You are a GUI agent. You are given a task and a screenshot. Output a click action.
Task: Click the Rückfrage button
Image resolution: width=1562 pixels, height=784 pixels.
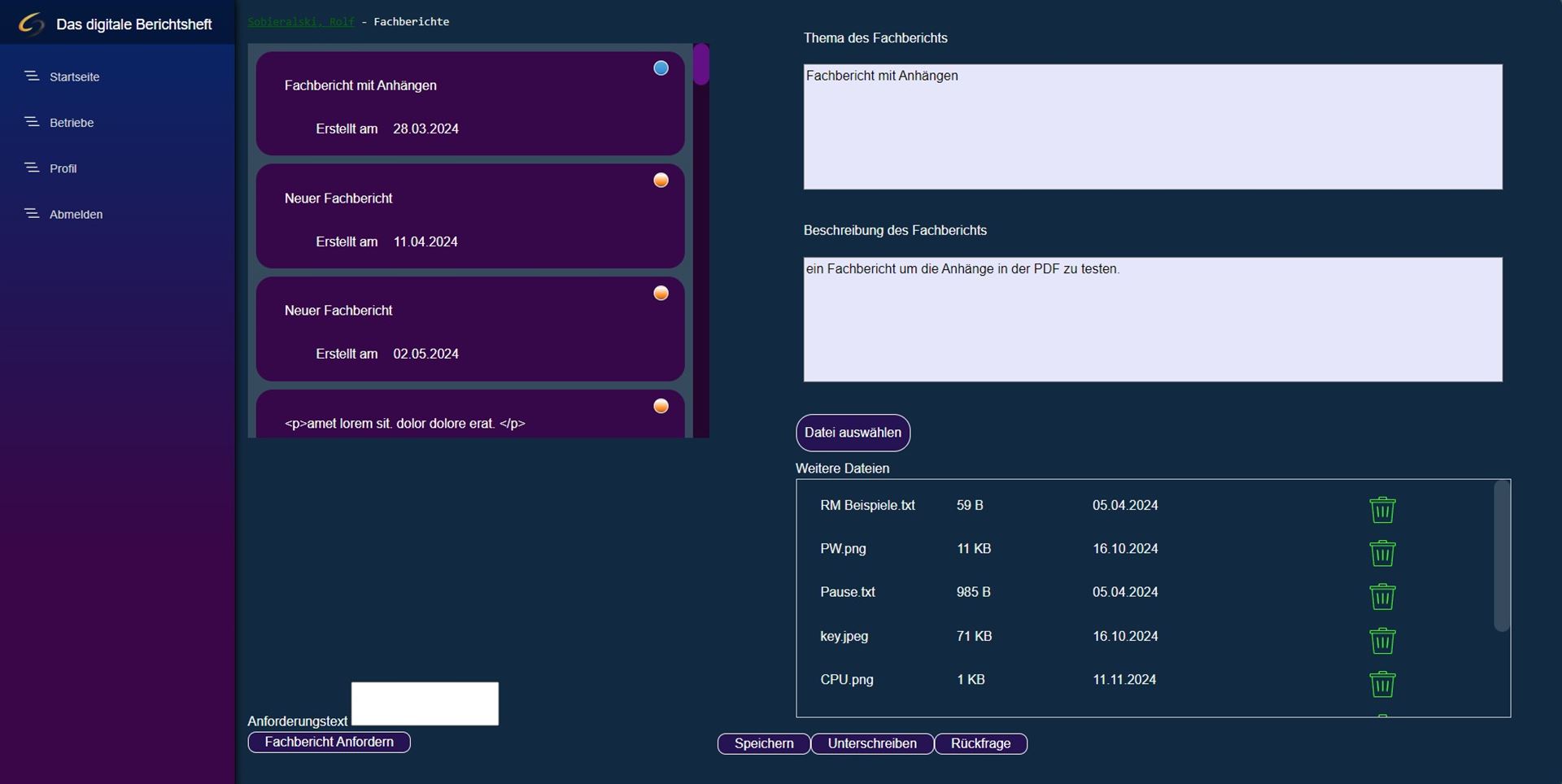tap(980, 743)
